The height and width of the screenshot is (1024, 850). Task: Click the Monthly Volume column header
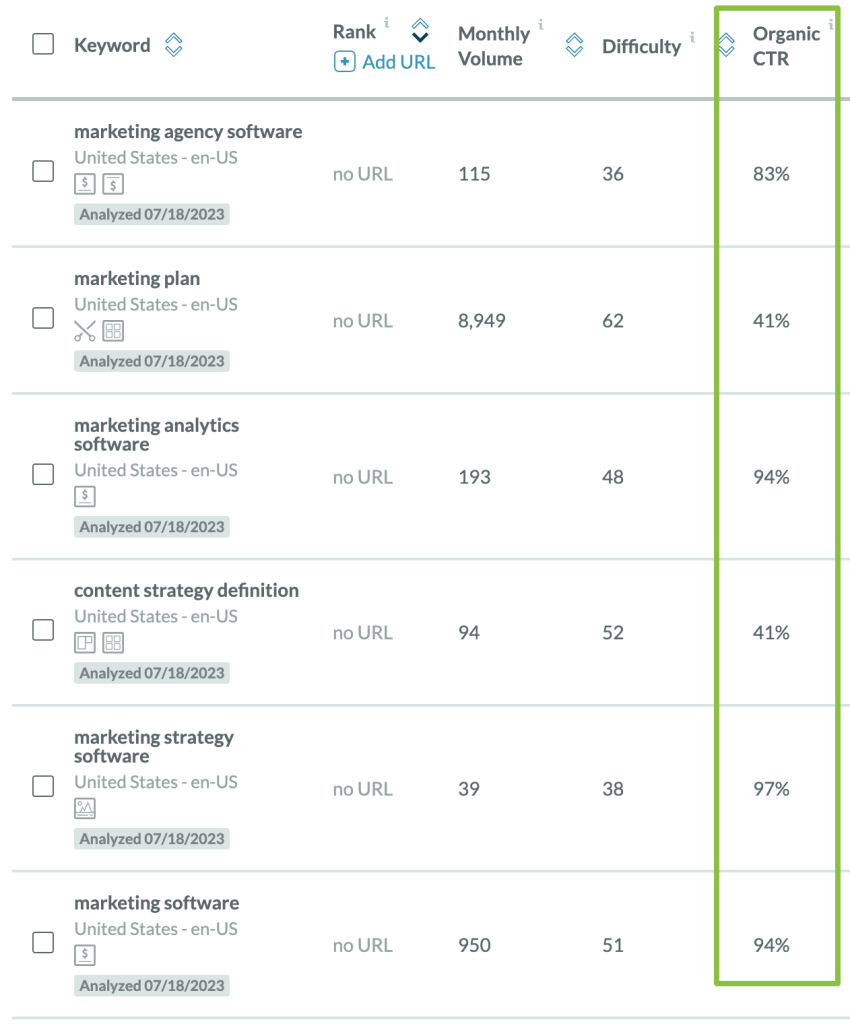click(x=493, y=46)
